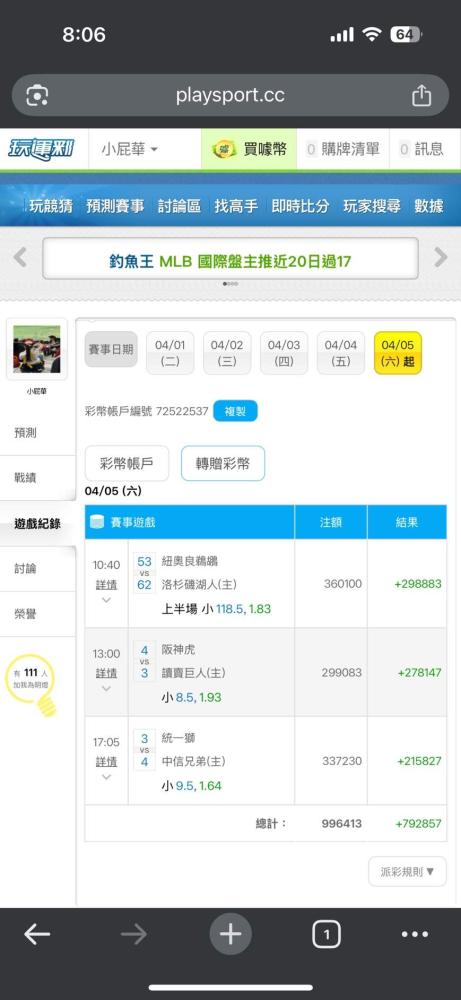The width and height of the screenshot is (461, 1000).
Task: Go back with the browser back arrow
Action: 37,934
